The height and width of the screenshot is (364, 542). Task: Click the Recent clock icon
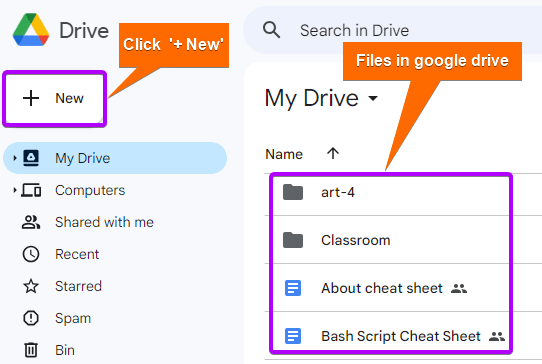31,254
